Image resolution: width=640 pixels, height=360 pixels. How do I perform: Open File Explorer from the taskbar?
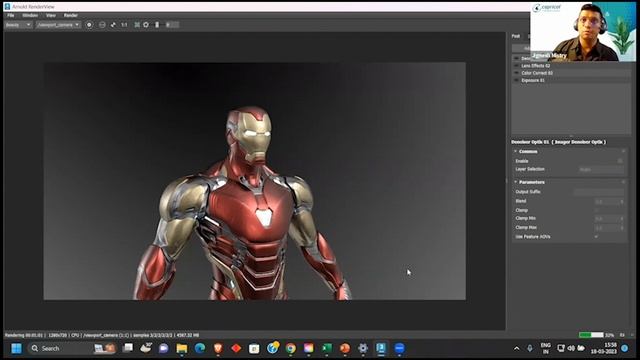[182, 348]
